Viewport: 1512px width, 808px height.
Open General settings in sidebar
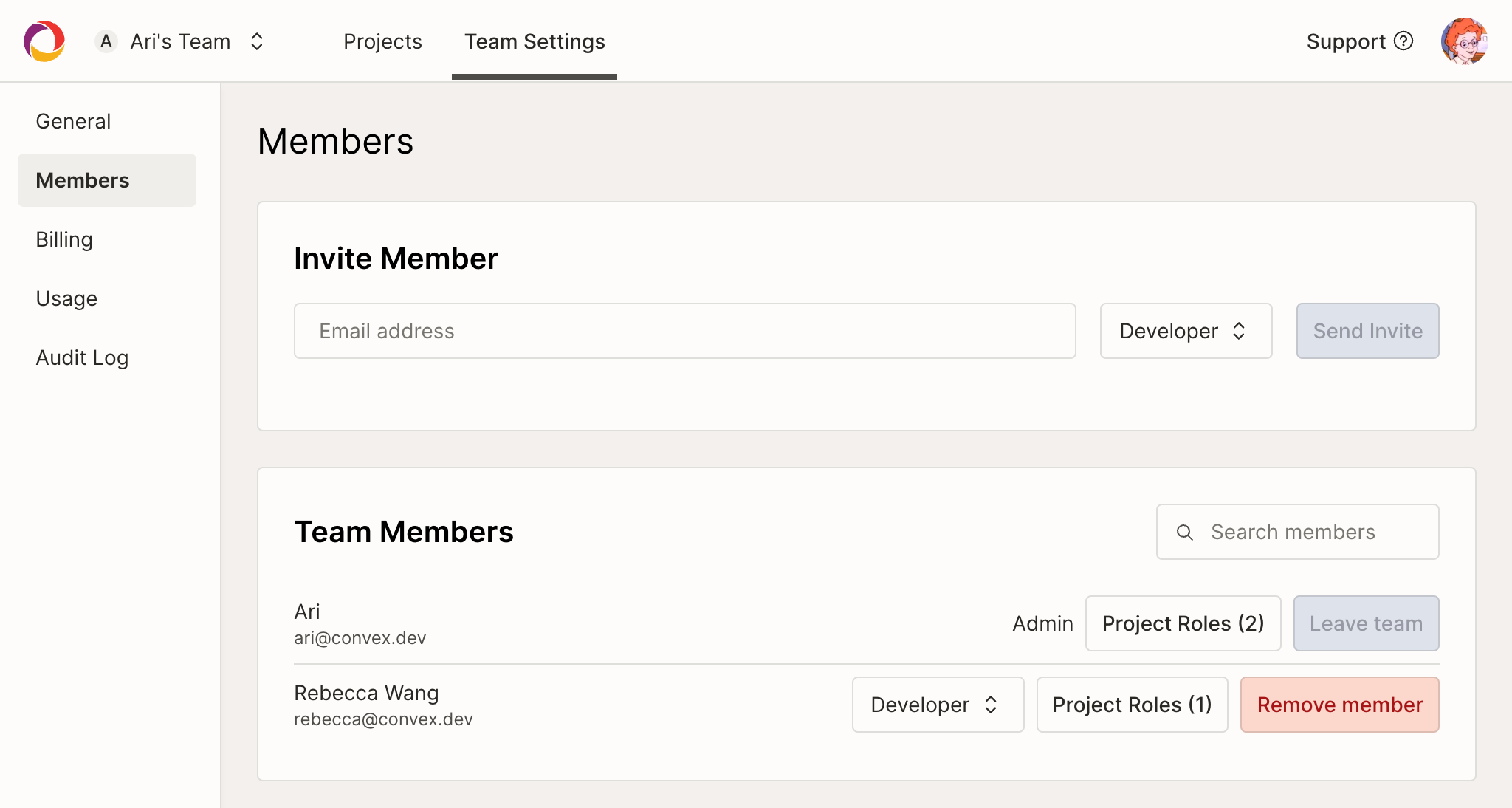tap(73, 121)
